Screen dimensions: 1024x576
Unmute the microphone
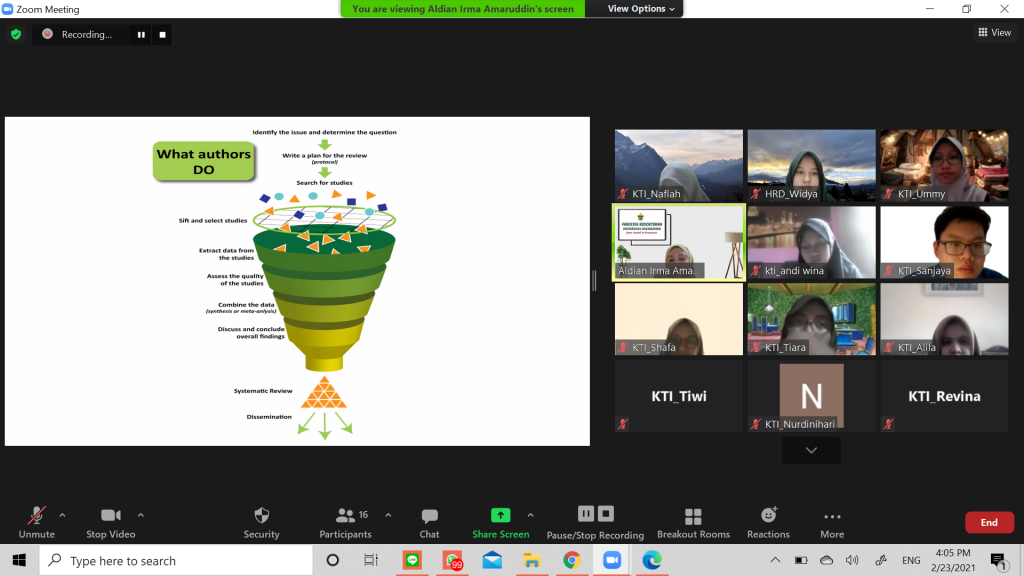point(37,523)
